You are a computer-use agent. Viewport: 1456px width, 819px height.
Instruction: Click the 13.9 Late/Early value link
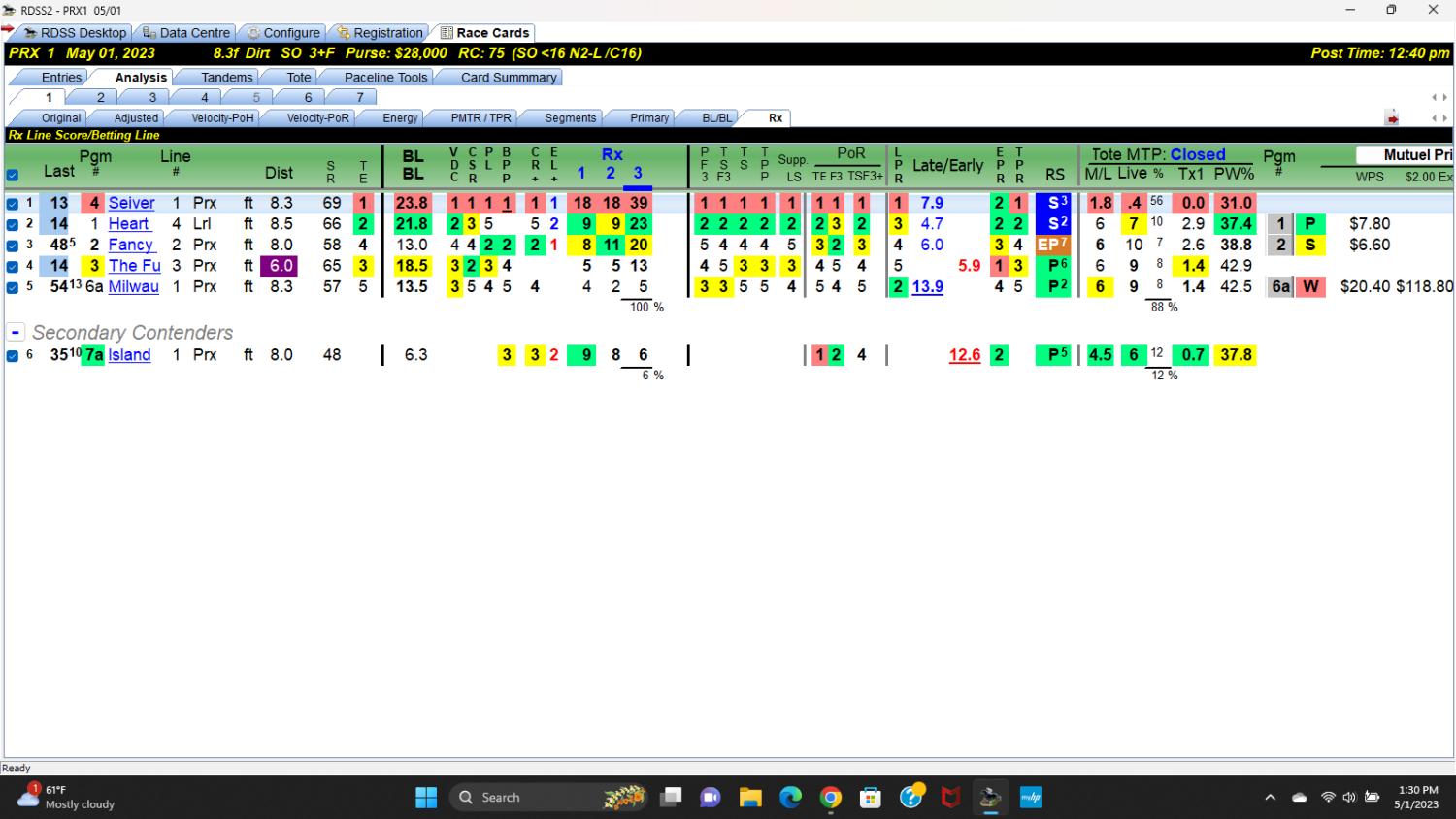coord(927,287)
